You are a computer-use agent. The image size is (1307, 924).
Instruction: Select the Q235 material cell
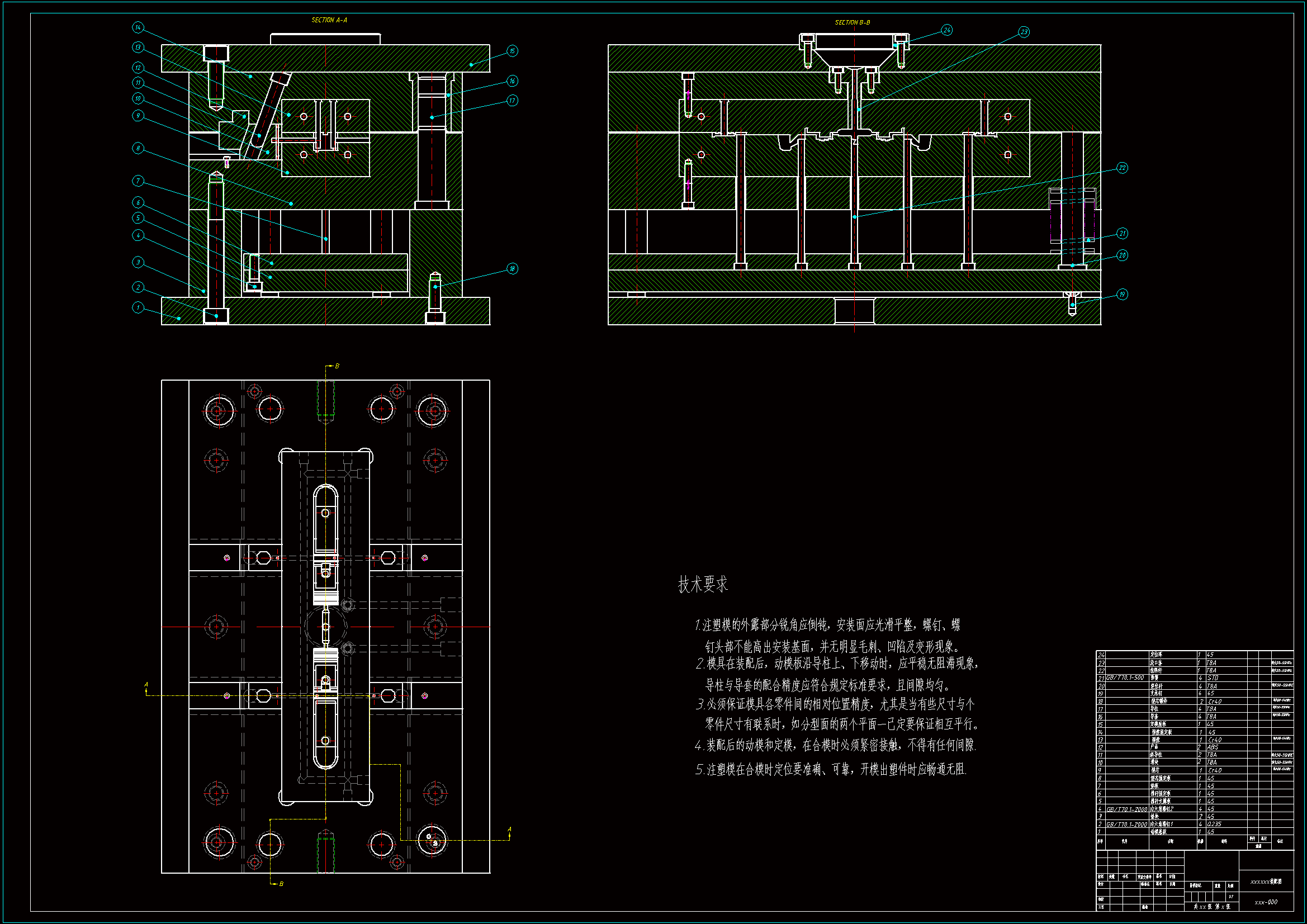pos(1214,825)
